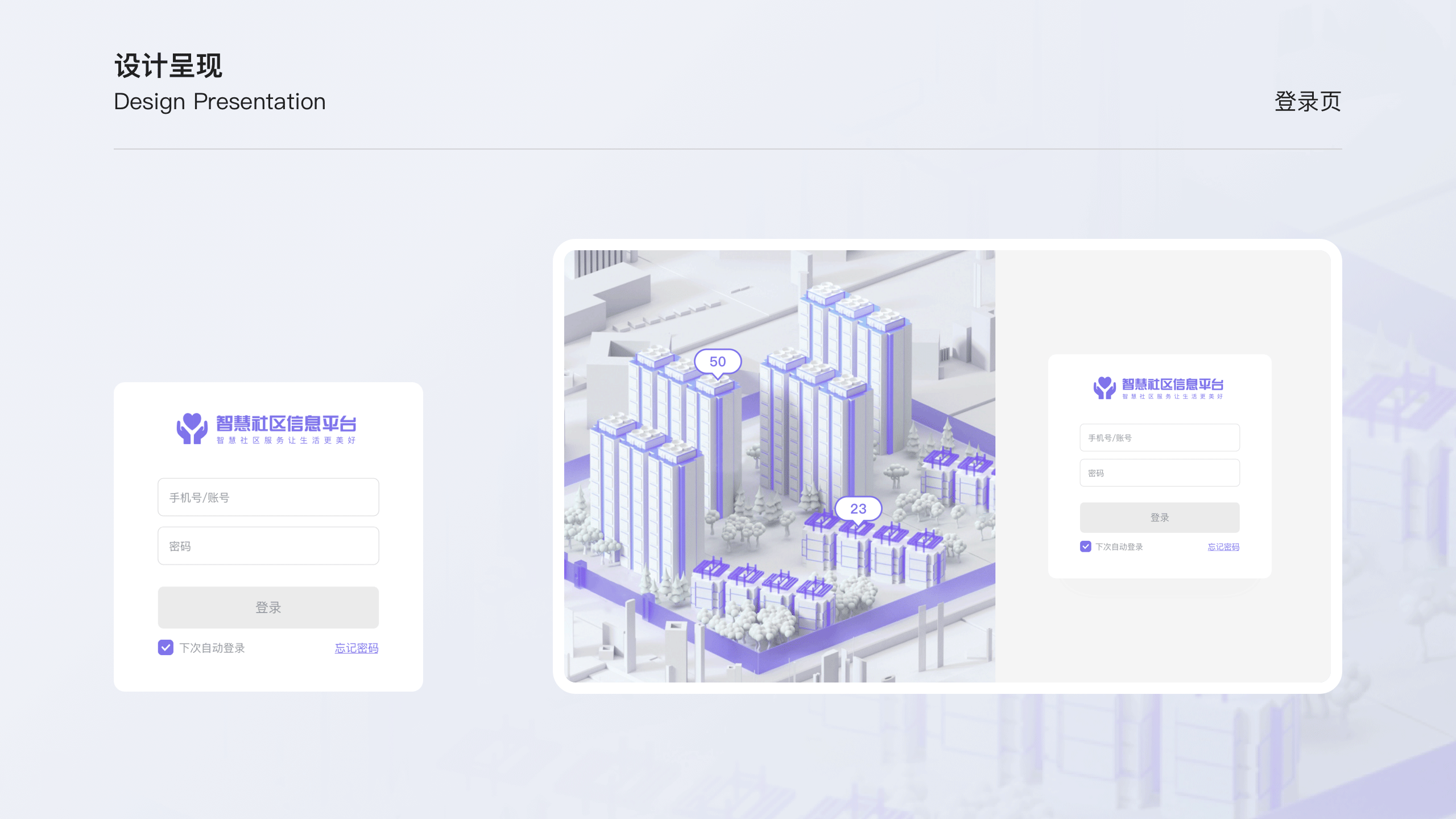Click the phone/account input in the small mockup login panel
1456x819 pixels.
coord(1160,437)
